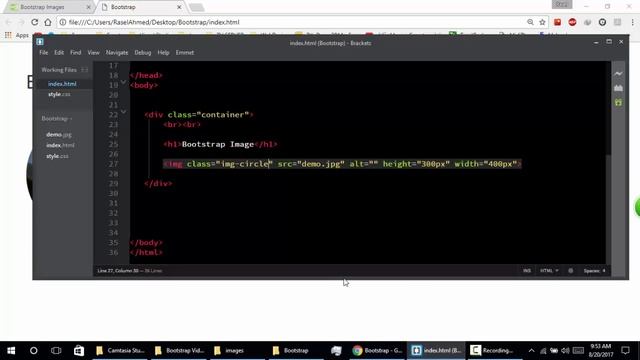Open the Navigate menu in Brackets
640x360 pixels.
point(117,53)
